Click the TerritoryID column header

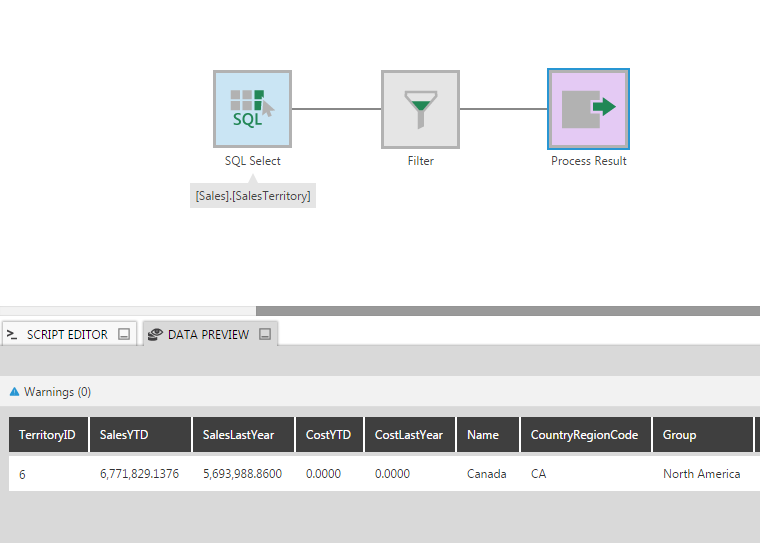[x=48, y=434]
